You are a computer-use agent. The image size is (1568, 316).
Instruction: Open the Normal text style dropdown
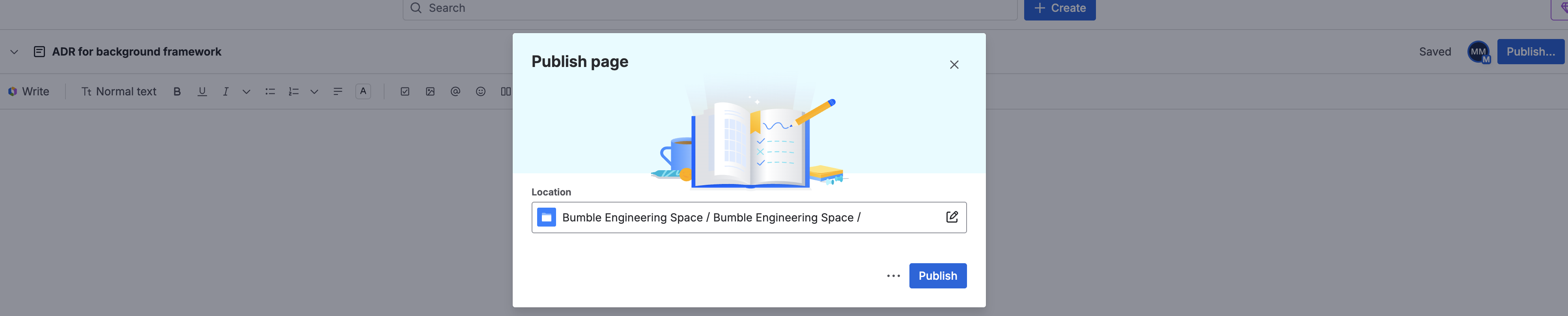click(x=119, y=92)
